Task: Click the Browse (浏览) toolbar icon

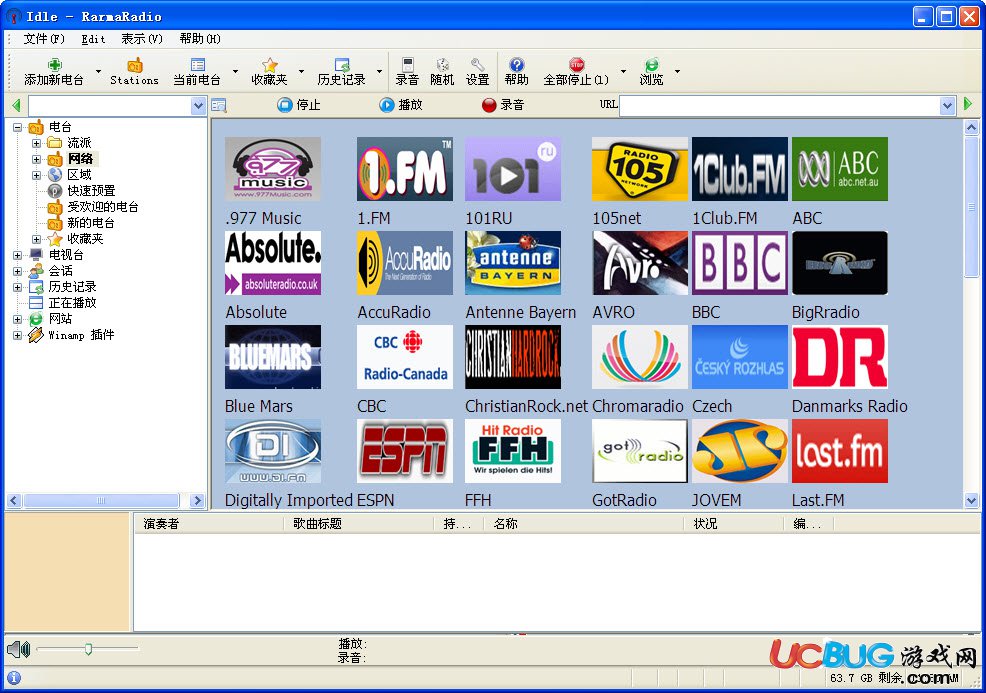Action: tap(651, 65)
